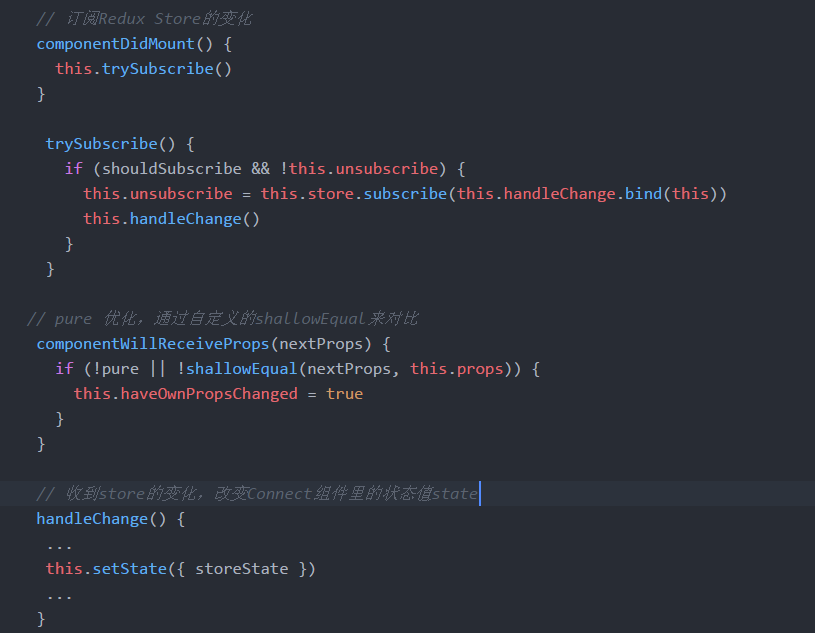
Task: Click the handleChange method definition name
Action: coord(92,519)
